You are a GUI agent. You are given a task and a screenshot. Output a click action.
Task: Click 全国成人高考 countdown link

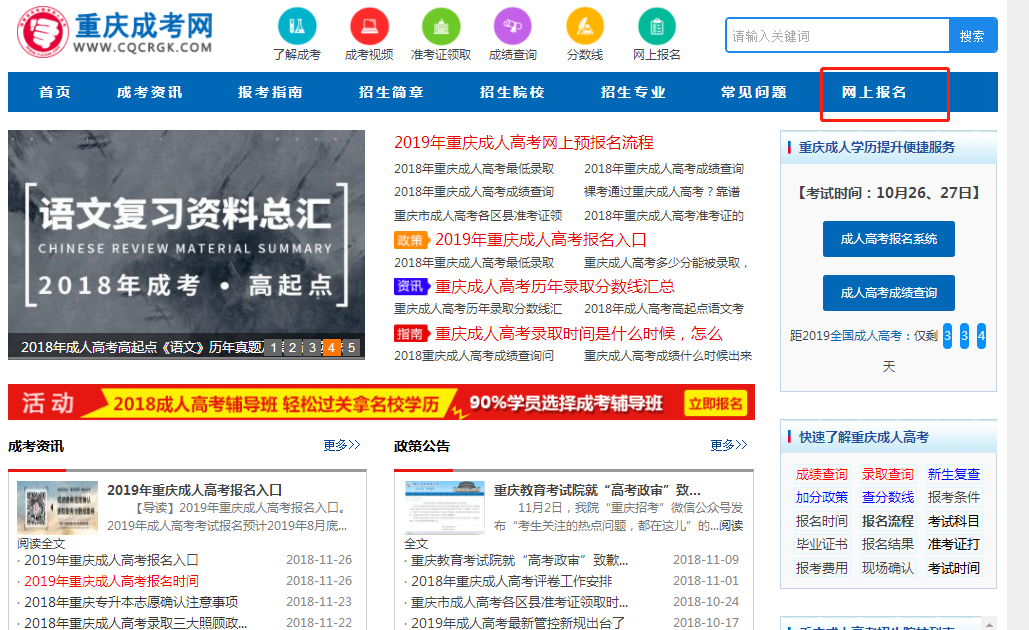pos(866,336)
